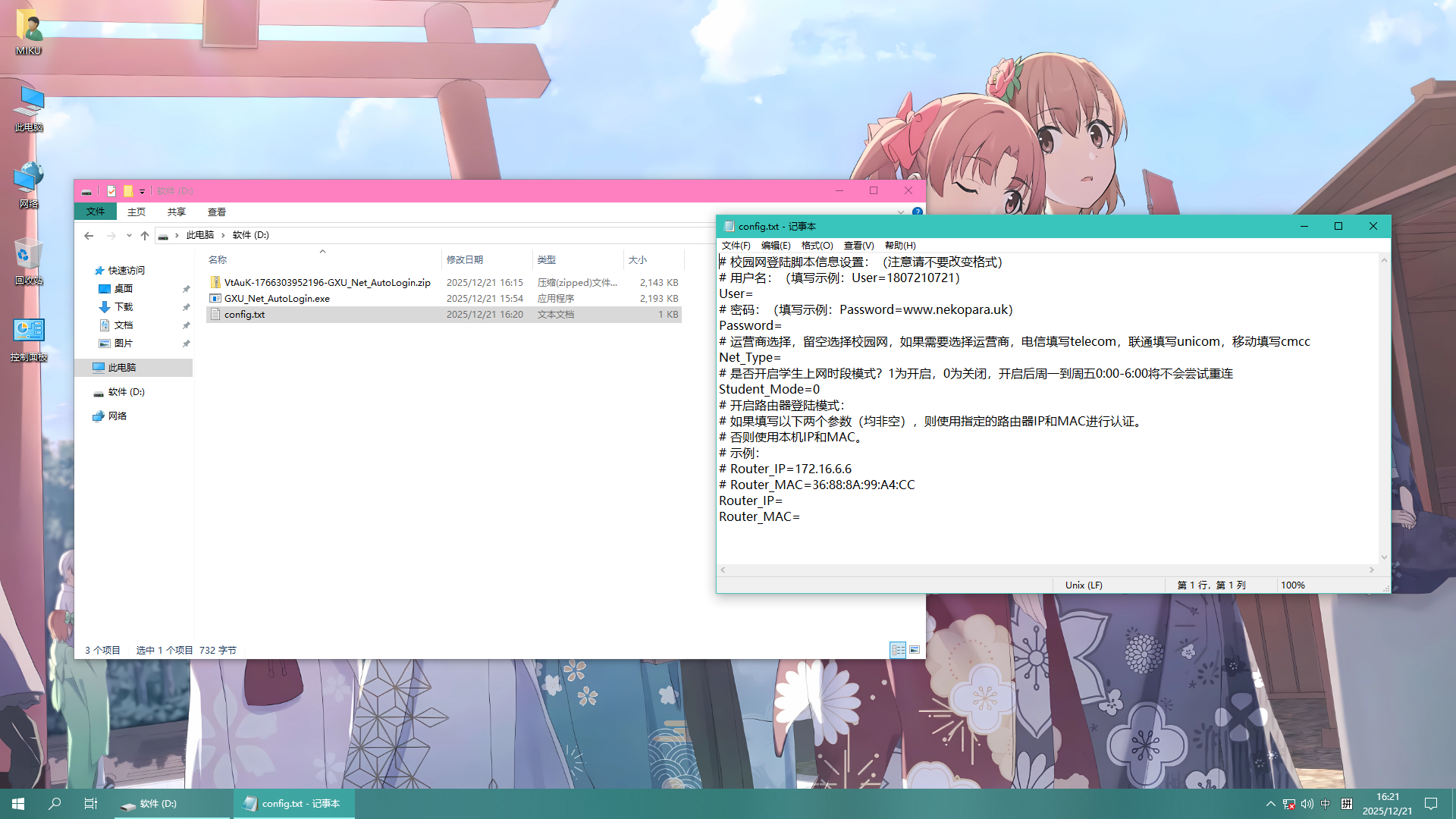Switch to the 查看 ribbon tab in Explorer
The width and height of the screenshot is (1456, 819).
pos(216,212)
